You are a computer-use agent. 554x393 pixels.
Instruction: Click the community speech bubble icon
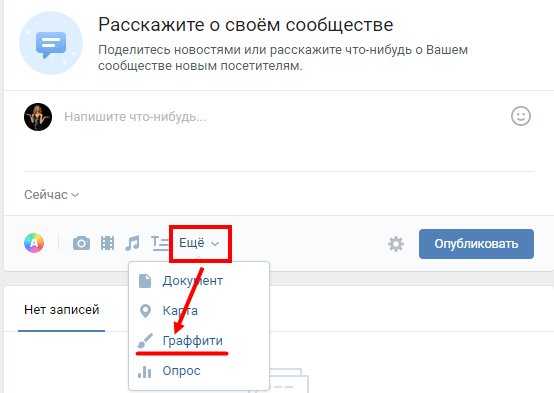click(x=51, y=43)
